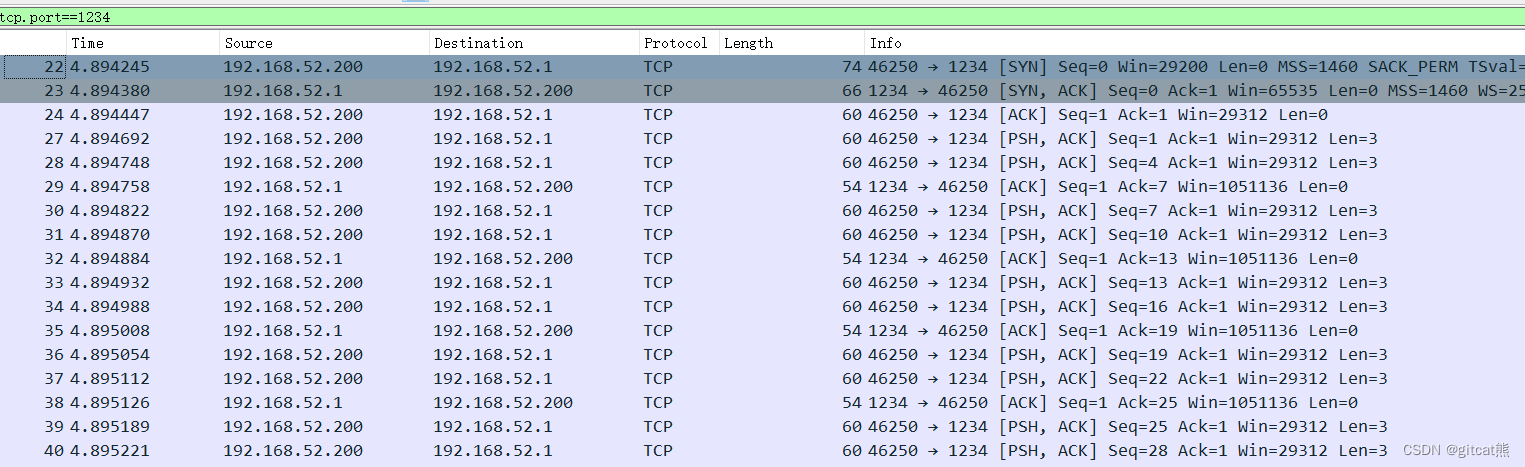Click the time value 4.894245

point(110,67)
